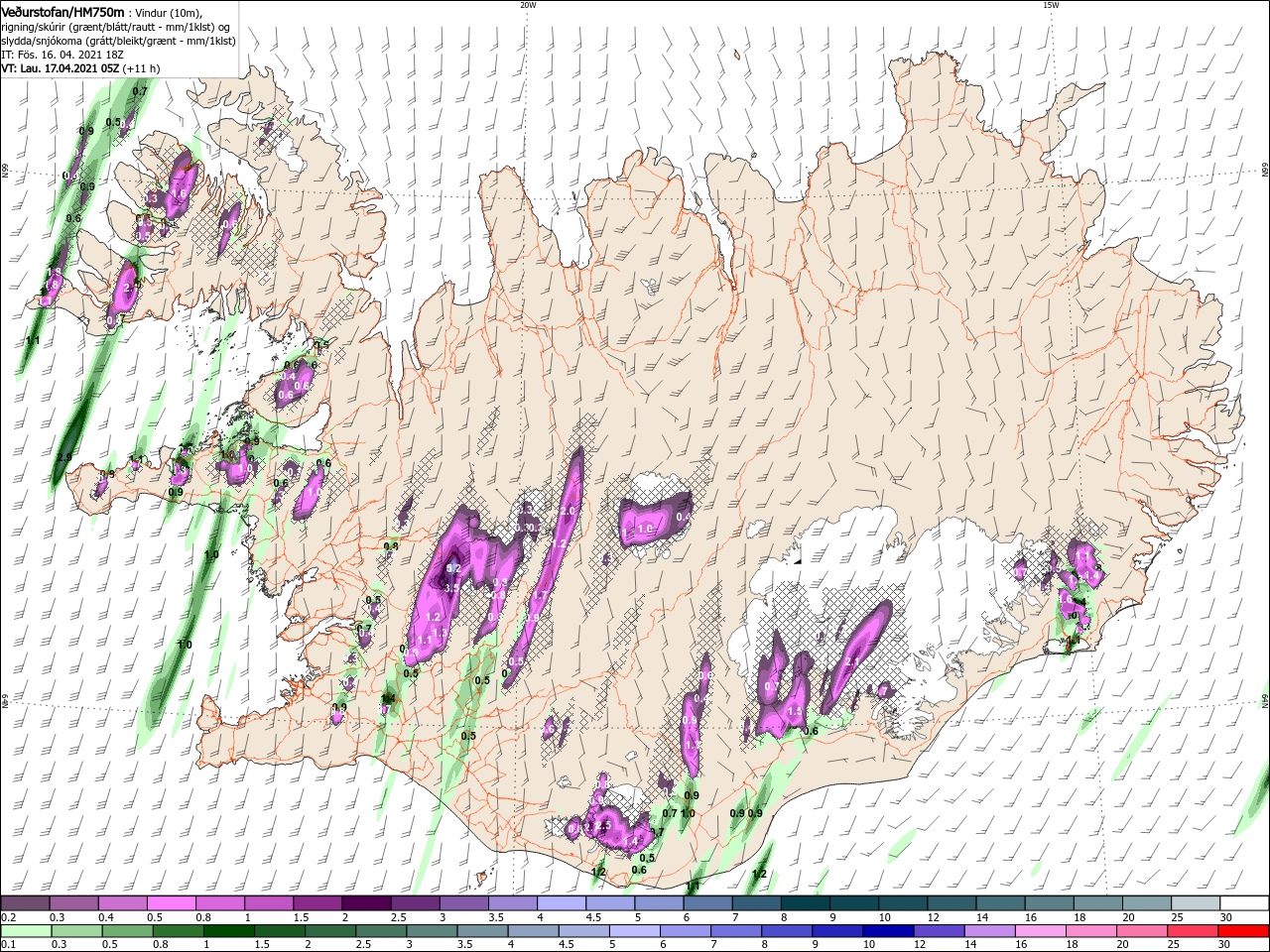The width and height of the screenshot is (1270, 952).
Task: Click the '20W' longitude label at the top edge
Action: (528, 5)
